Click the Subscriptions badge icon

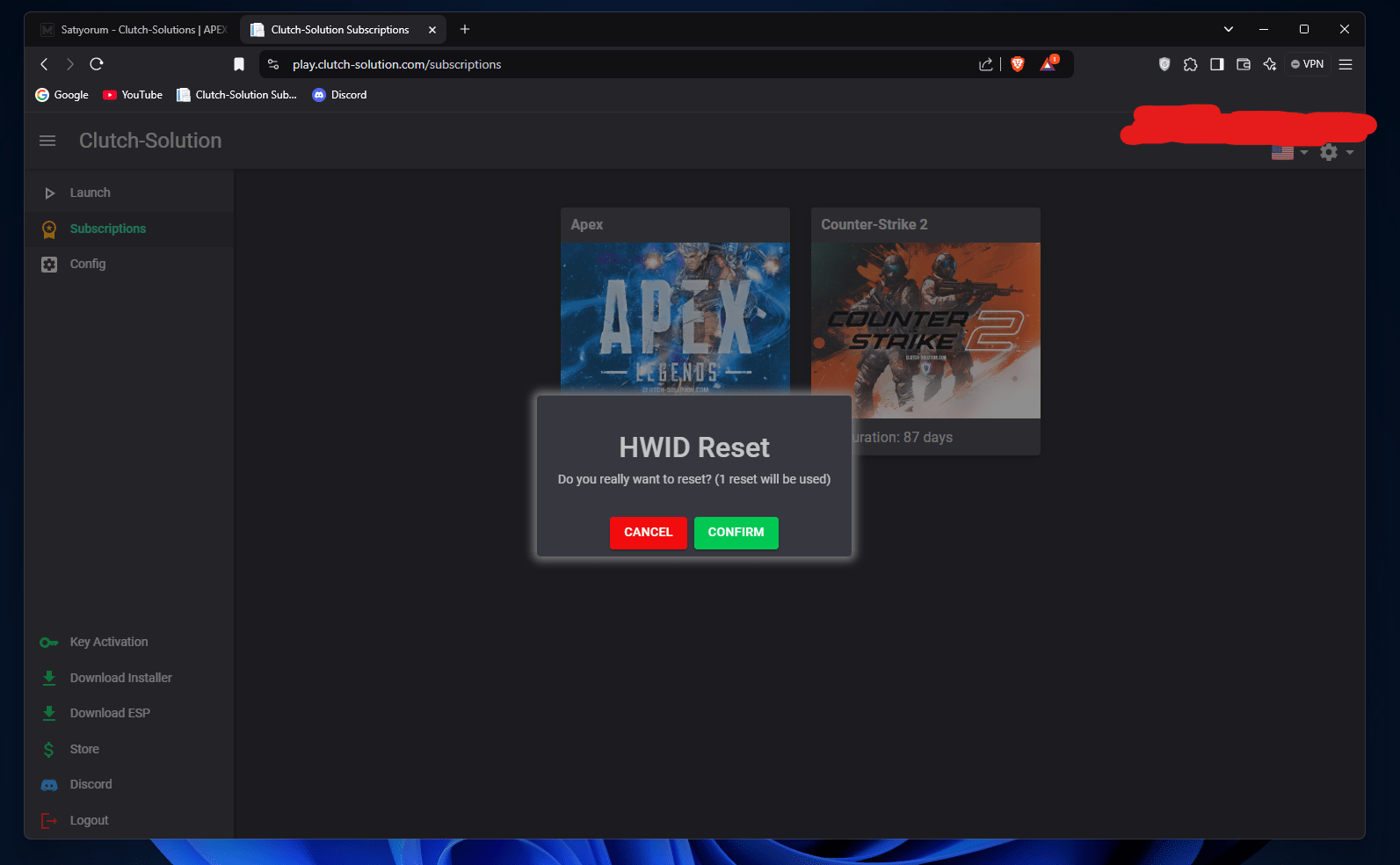point(49,229)
